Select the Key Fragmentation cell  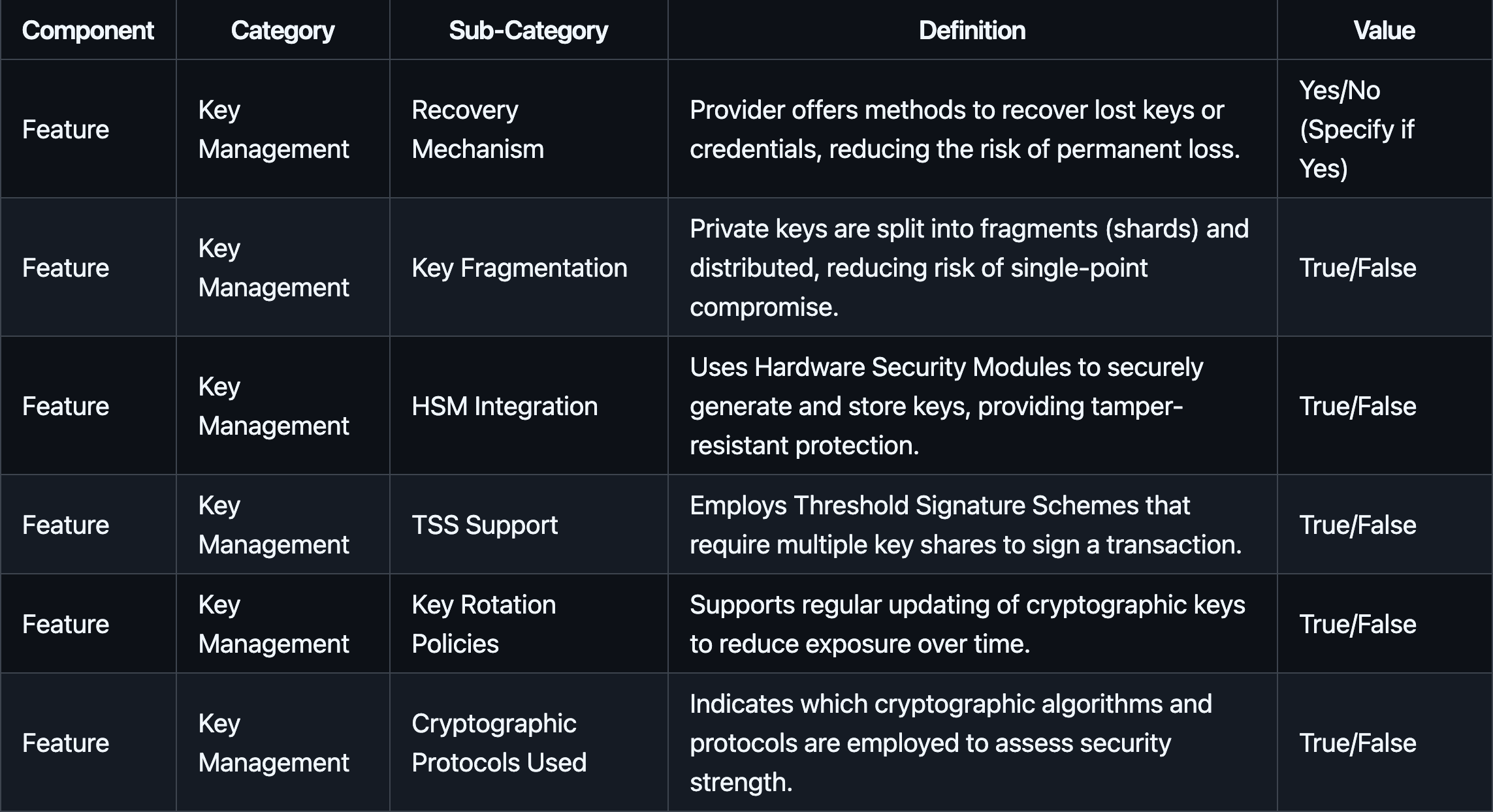pos(519,268)
